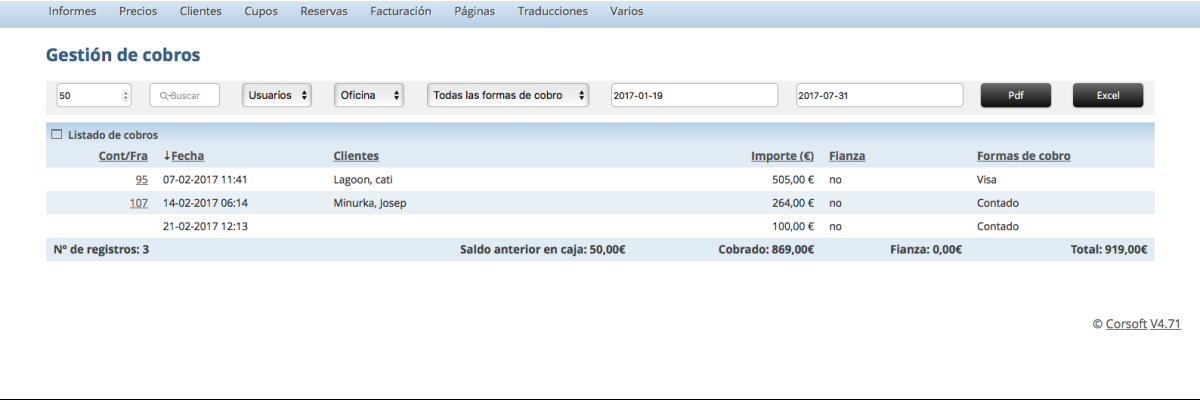Toggle the Listado de cobros checkbox

(57, 135)
